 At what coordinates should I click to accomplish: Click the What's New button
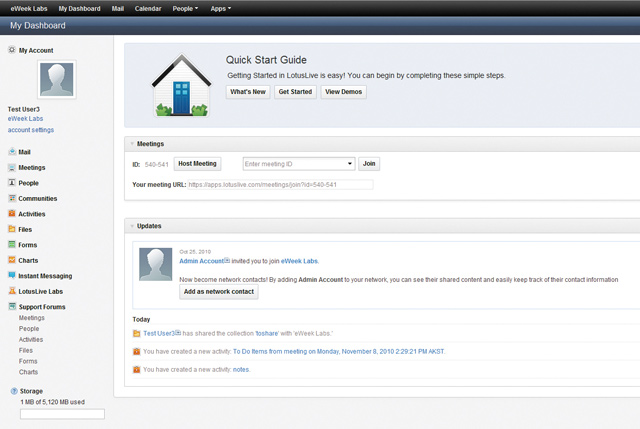[x=248, y=92]
